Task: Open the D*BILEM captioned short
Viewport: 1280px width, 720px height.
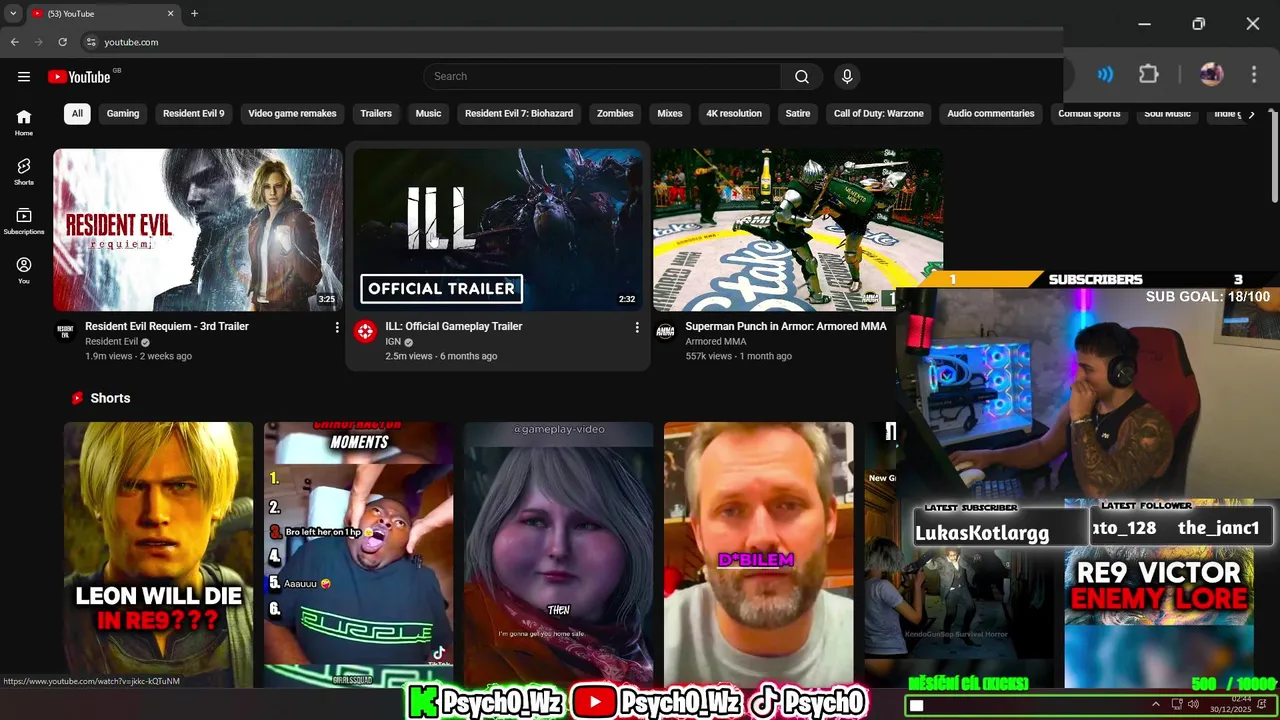Action: tap(759, 554)
